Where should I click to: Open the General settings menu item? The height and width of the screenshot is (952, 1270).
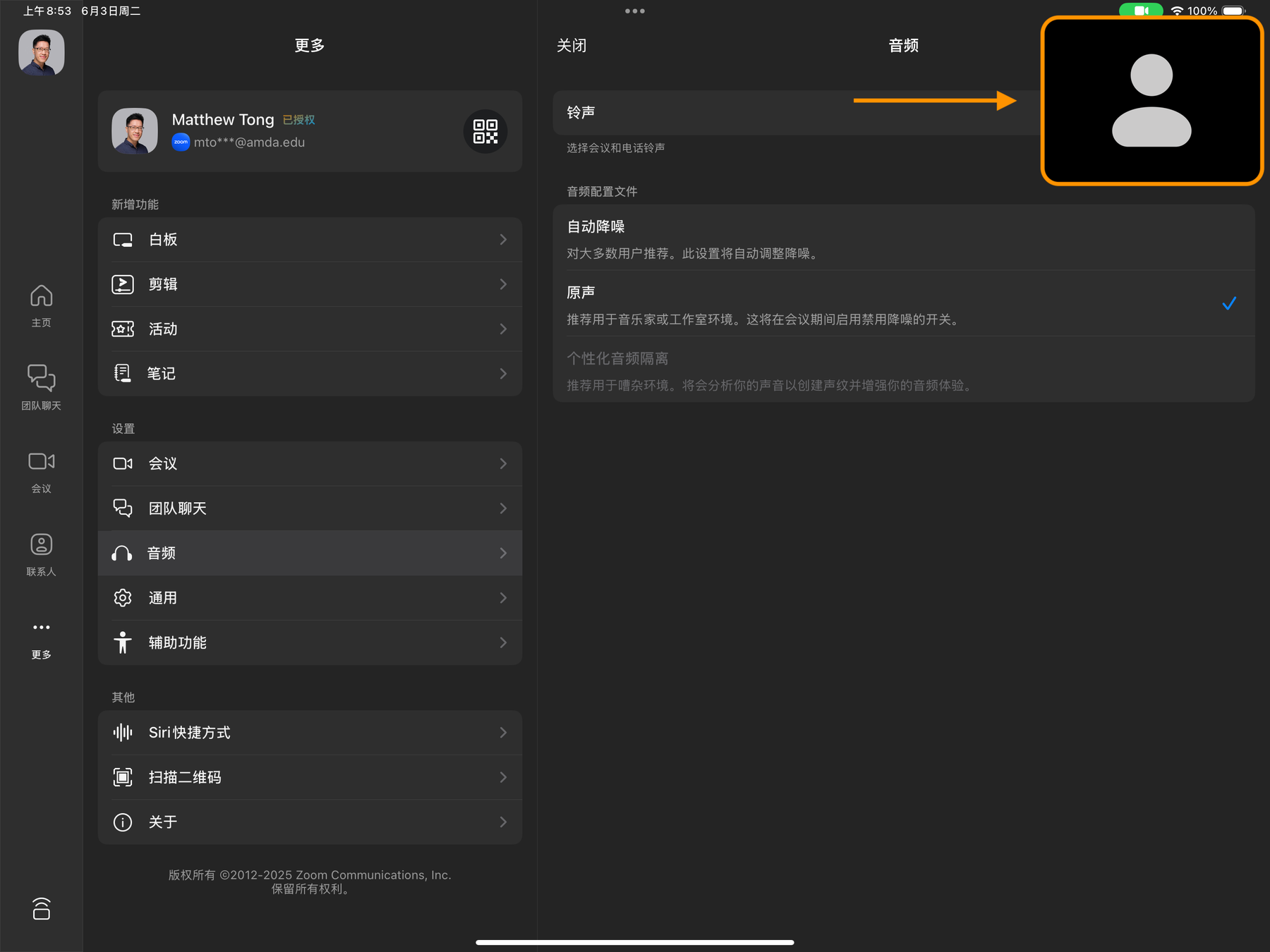point(310,598)
